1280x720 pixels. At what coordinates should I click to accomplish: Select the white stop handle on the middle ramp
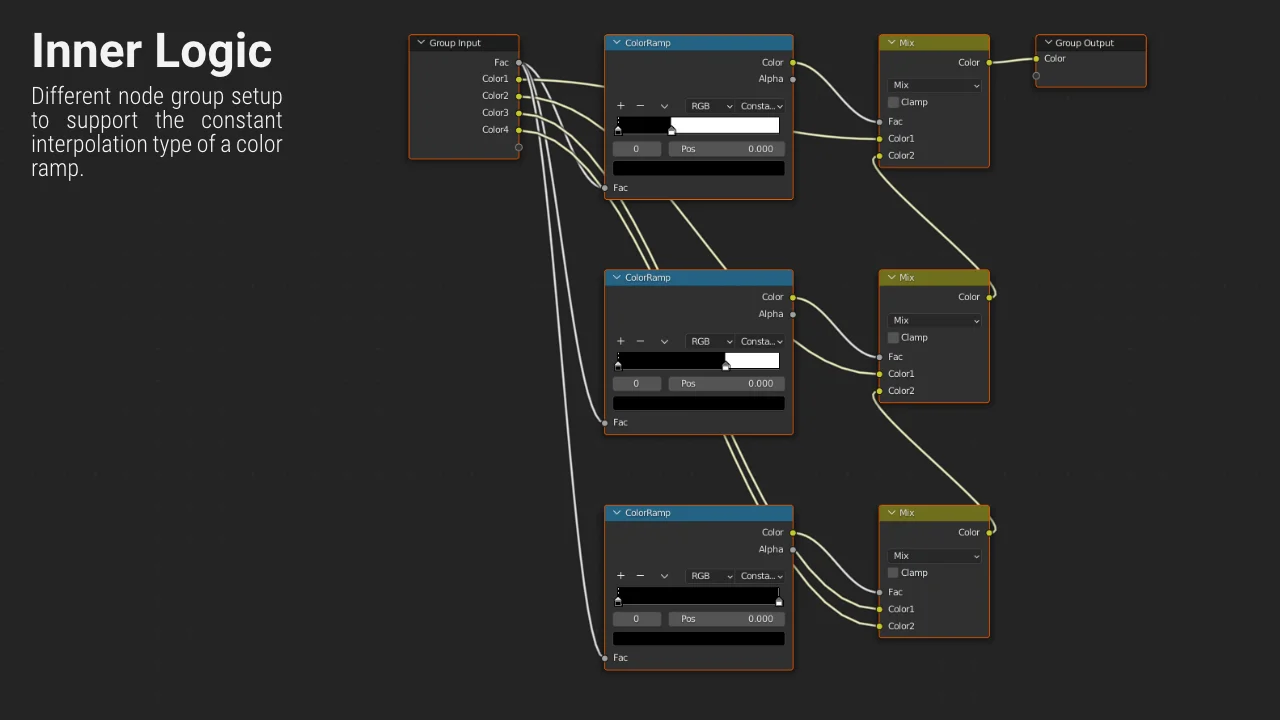726,366
